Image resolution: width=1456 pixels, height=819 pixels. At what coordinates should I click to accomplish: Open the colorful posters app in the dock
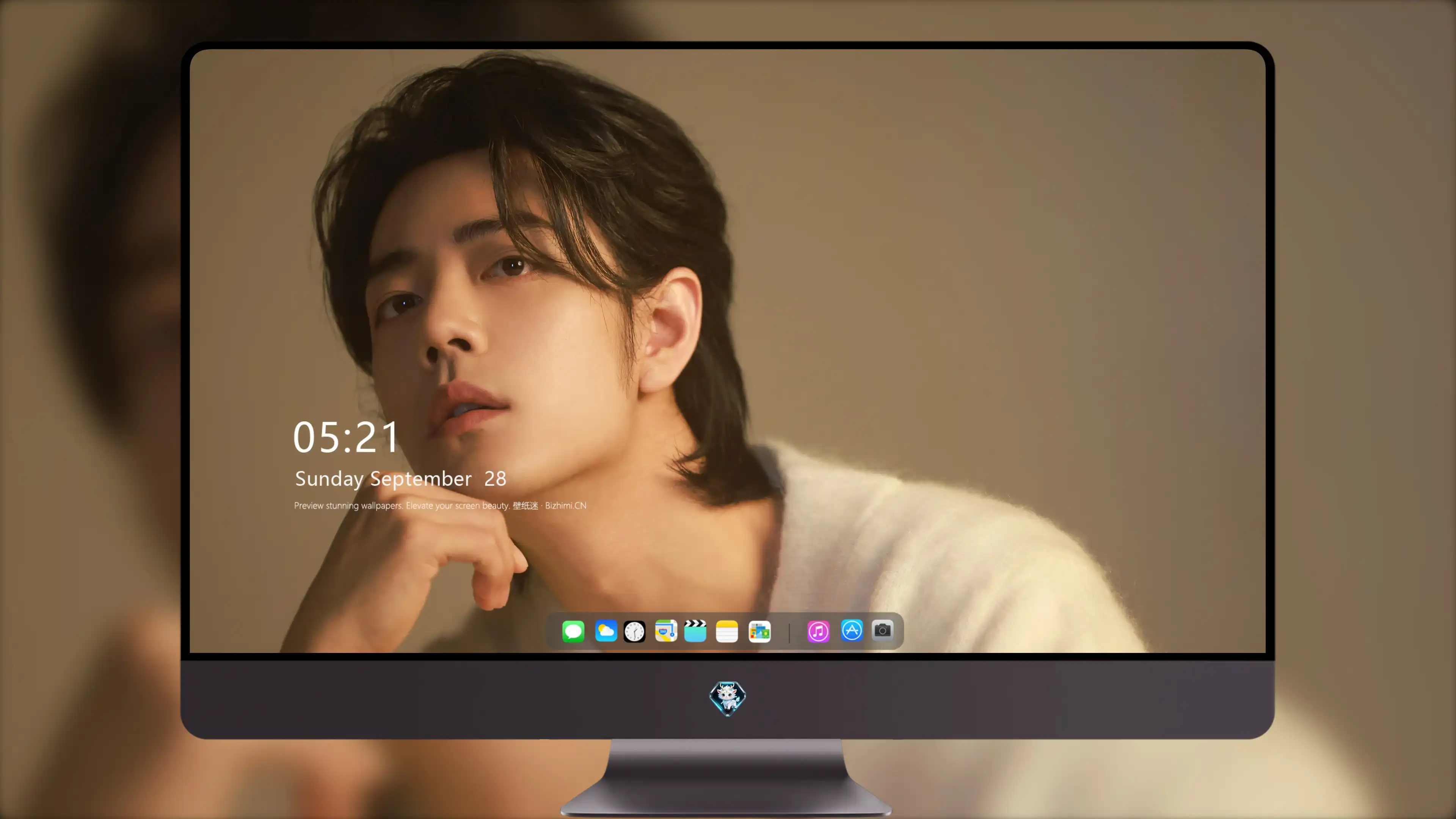(759, 631)
